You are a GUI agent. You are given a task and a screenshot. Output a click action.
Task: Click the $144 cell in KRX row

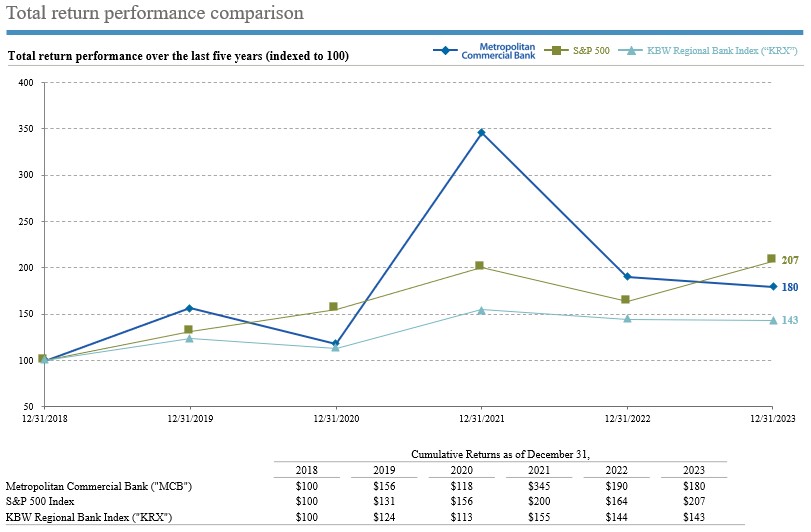click(617, 517)
